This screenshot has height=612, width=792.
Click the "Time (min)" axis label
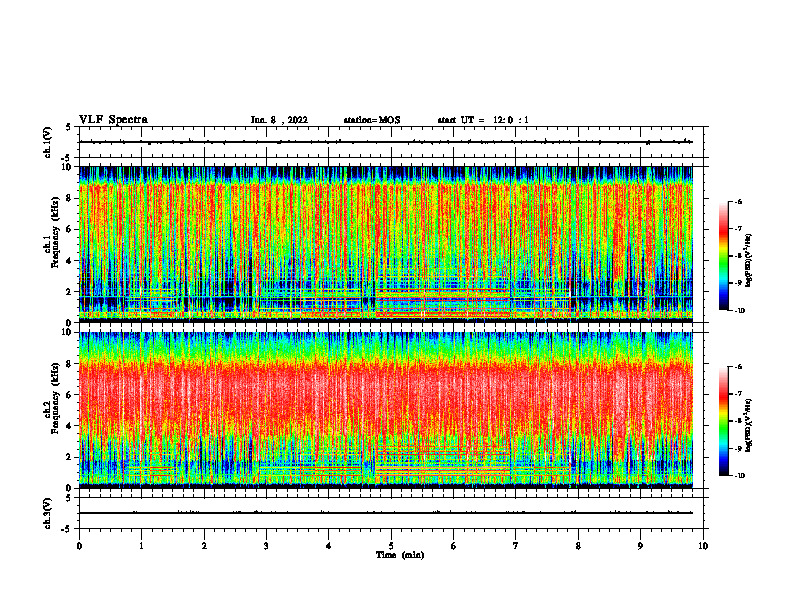pos(400,555)
